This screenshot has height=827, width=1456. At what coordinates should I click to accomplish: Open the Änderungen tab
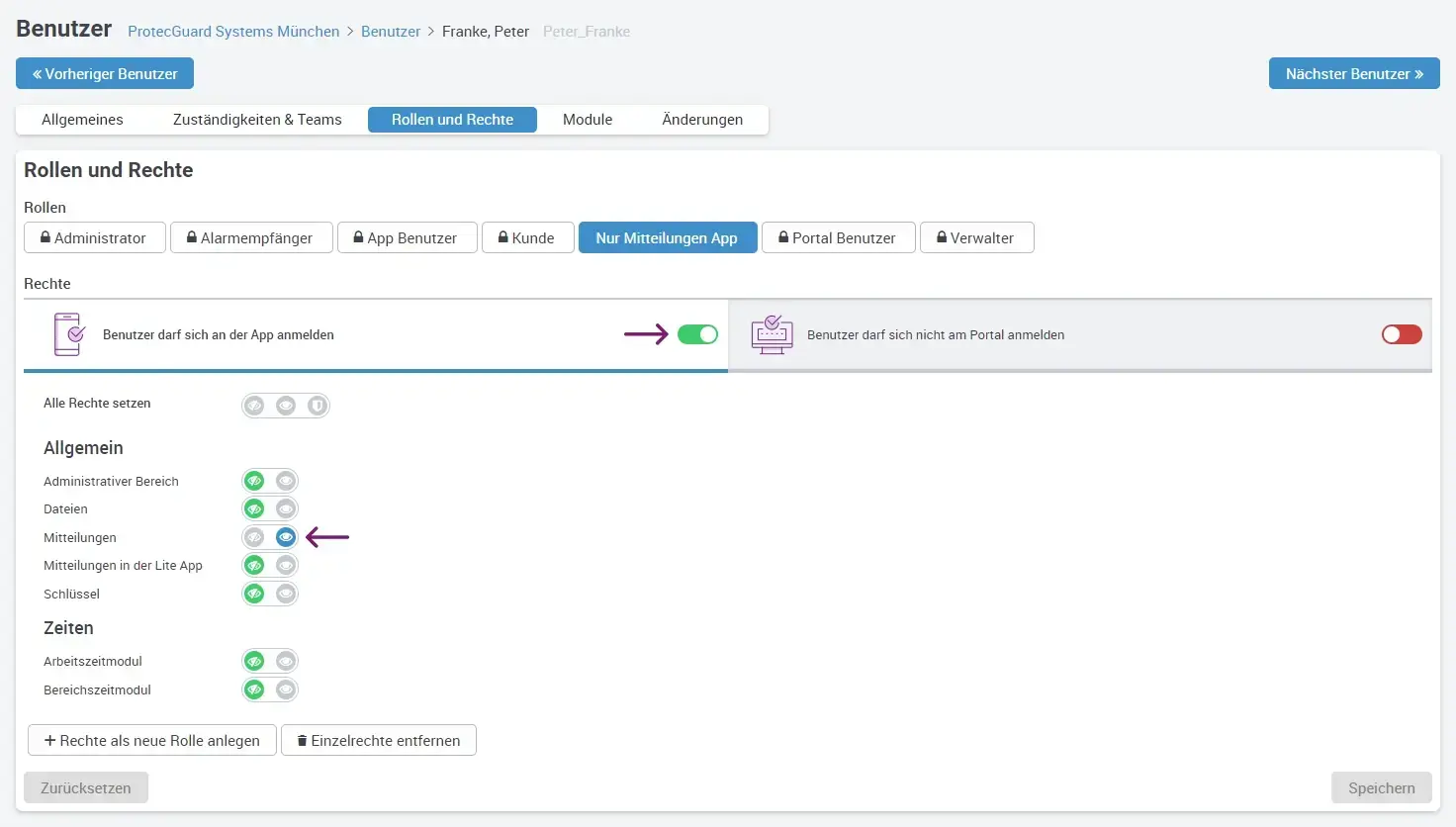click(702, 120)
